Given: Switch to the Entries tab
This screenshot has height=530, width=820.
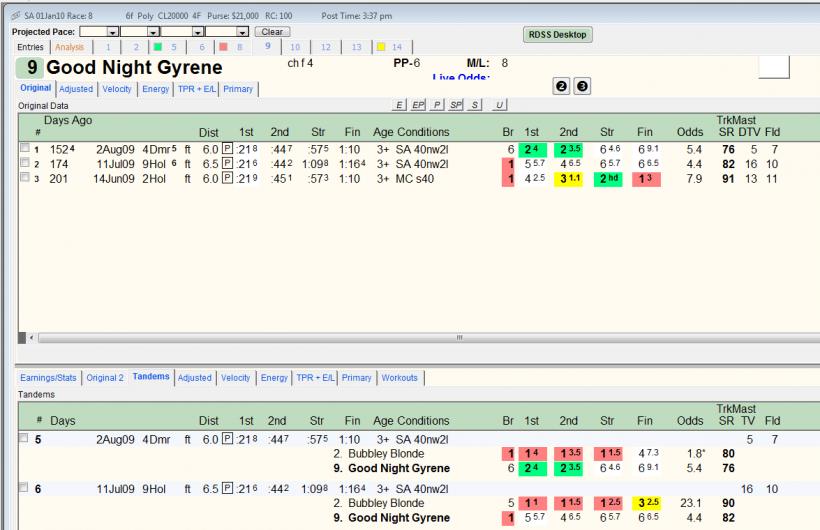Looking at the screenshot, I should click(x=30, y=47).
